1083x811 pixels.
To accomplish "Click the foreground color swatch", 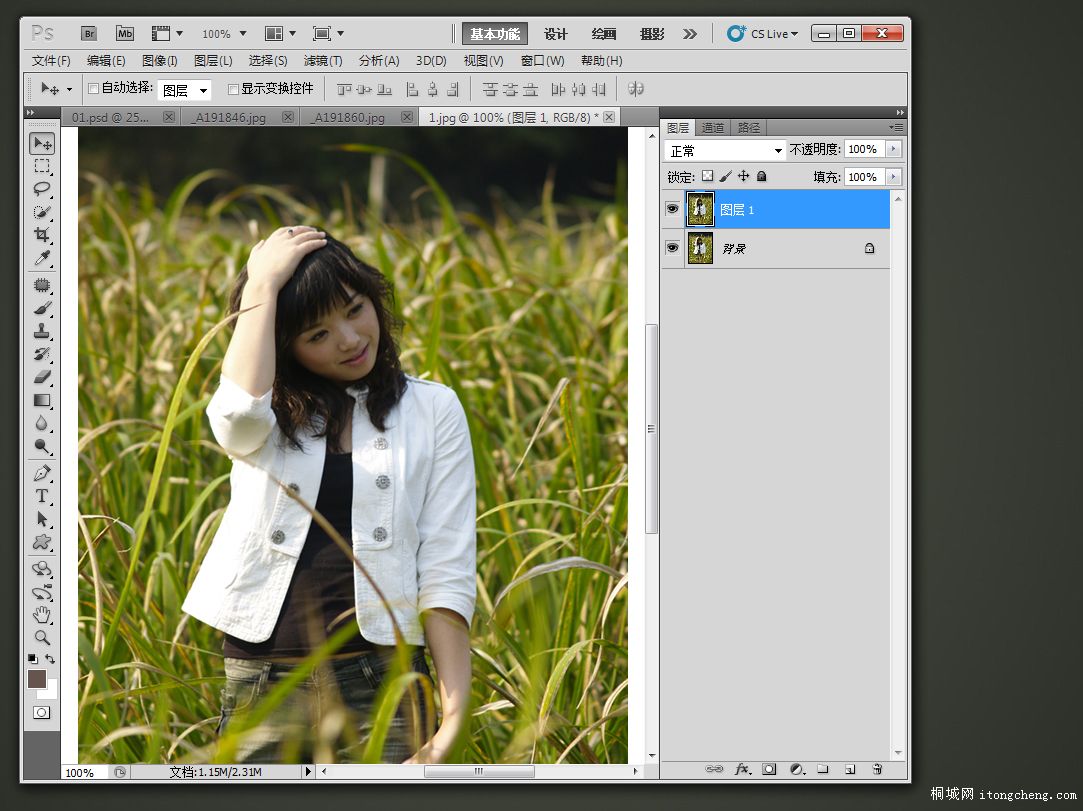I will tap(37, 679).
